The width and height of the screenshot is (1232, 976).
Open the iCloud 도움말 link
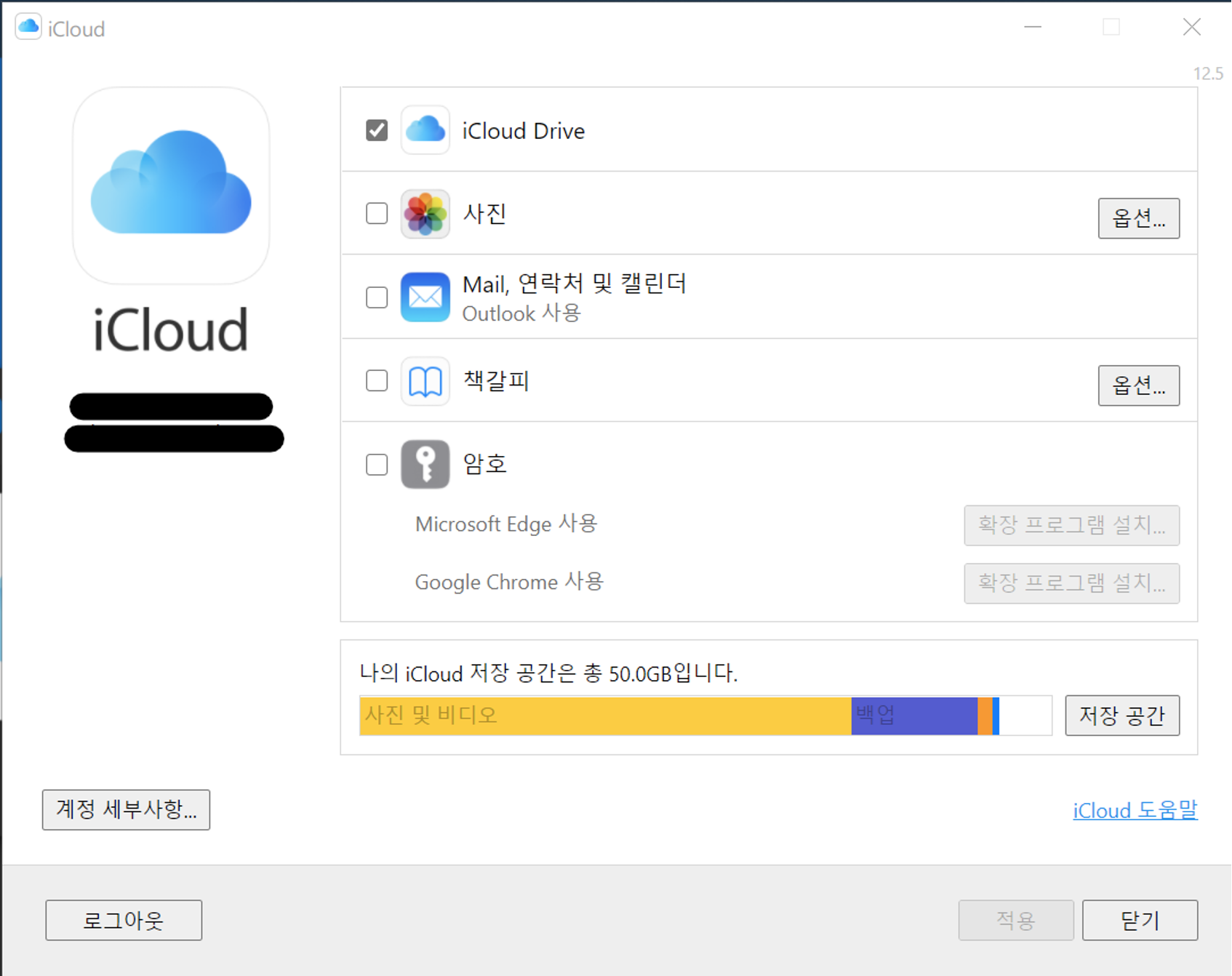click(1135, 810)
